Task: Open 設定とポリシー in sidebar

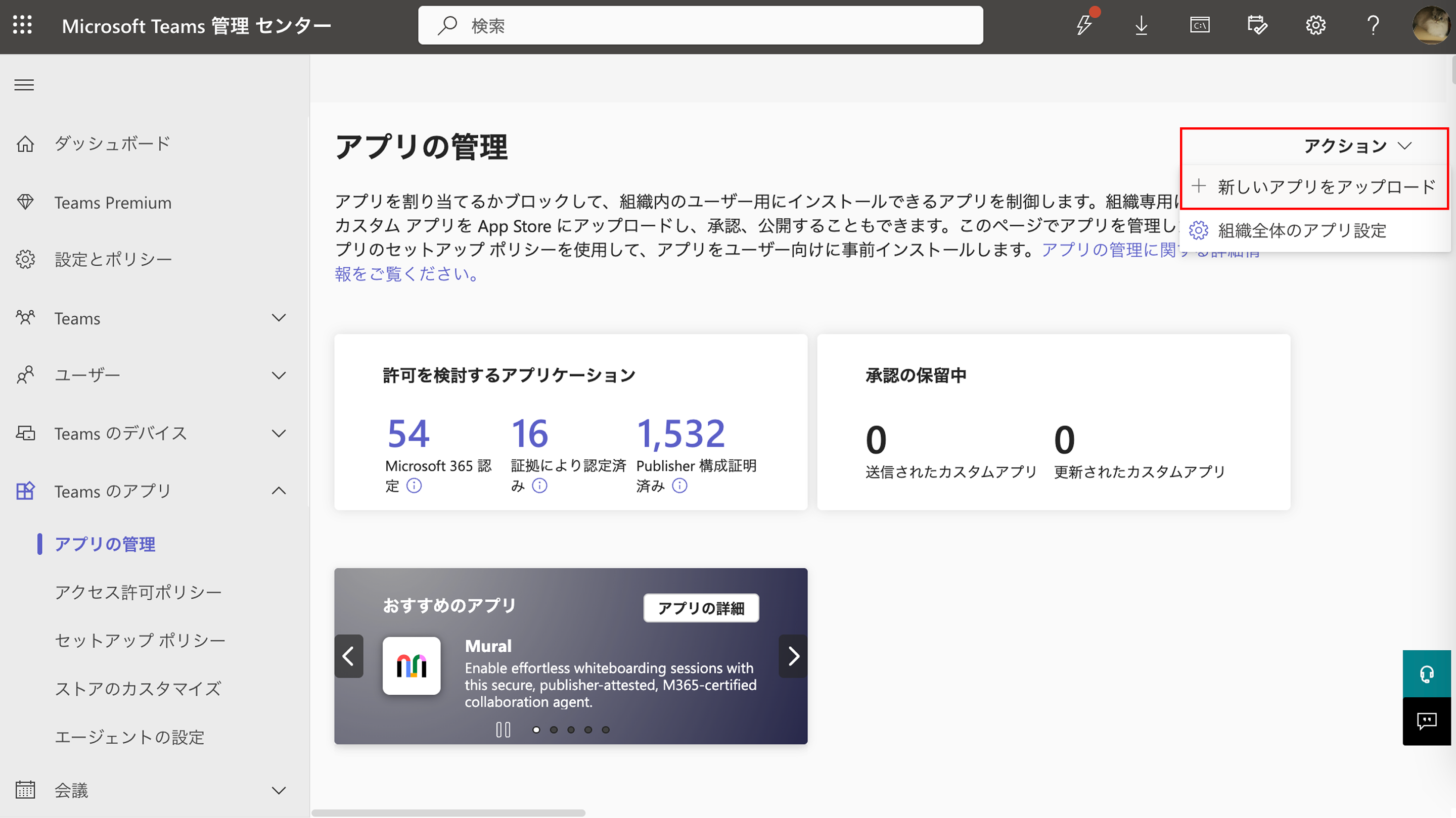Action: point(113,260)
